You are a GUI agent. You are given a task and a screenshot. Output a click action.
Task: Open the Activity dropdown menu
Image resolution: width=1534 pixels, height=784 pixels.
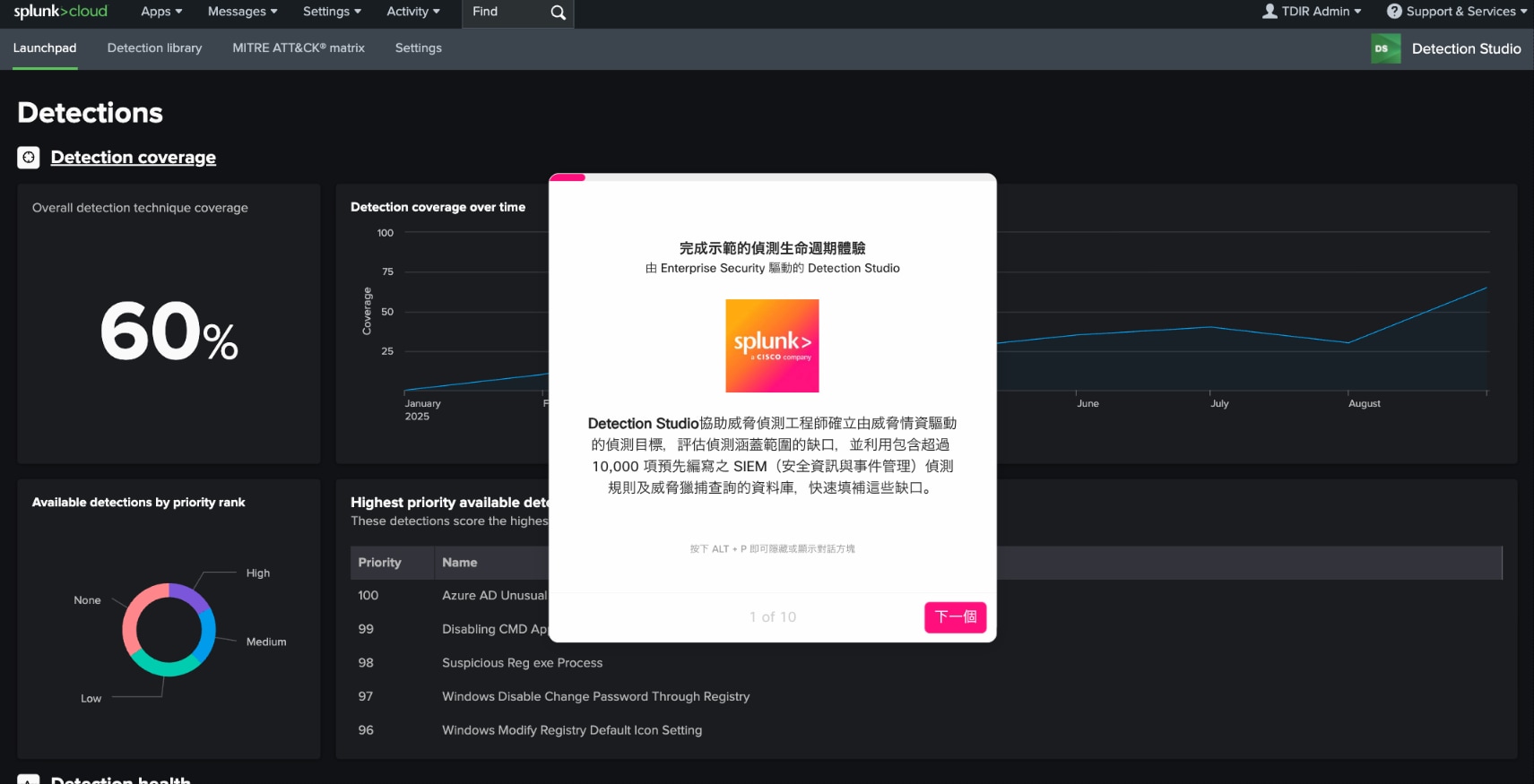point(413,12)
